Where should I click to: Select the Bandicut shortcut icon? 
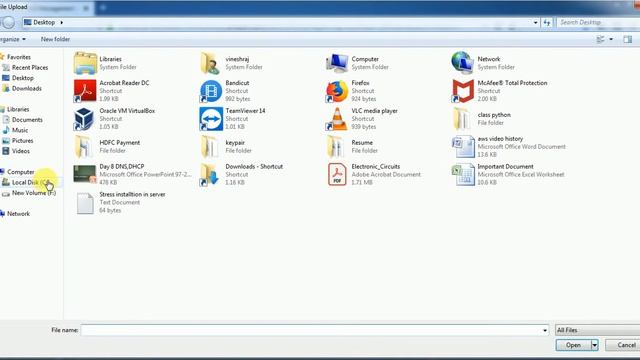coord(211,91)
